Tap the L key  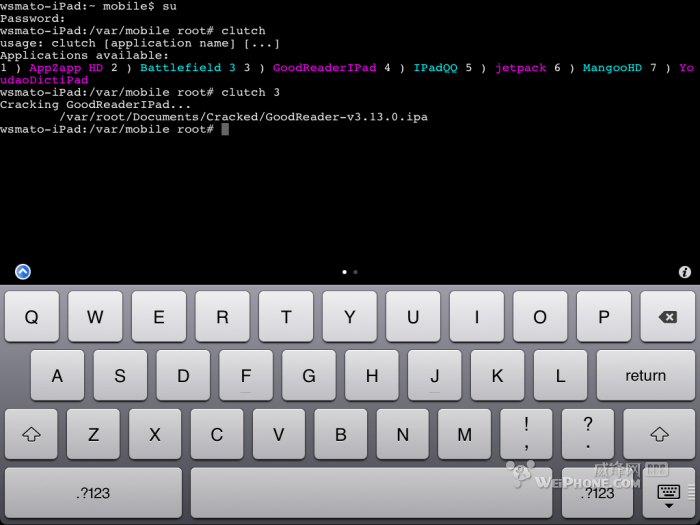click(560, 375)
